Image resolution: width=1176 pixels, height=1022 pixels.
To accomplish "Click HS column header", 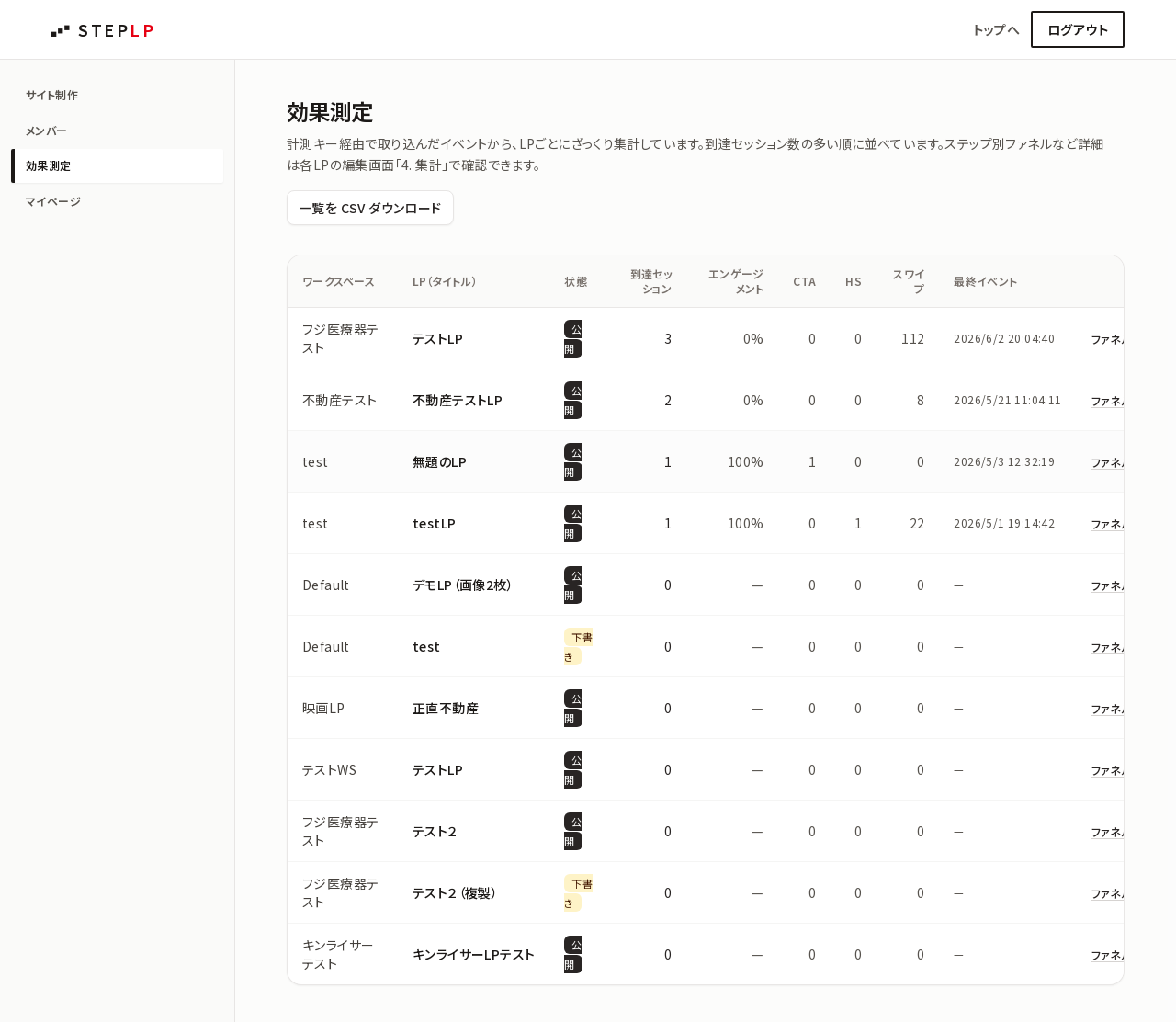I will [x=854, y=281].
